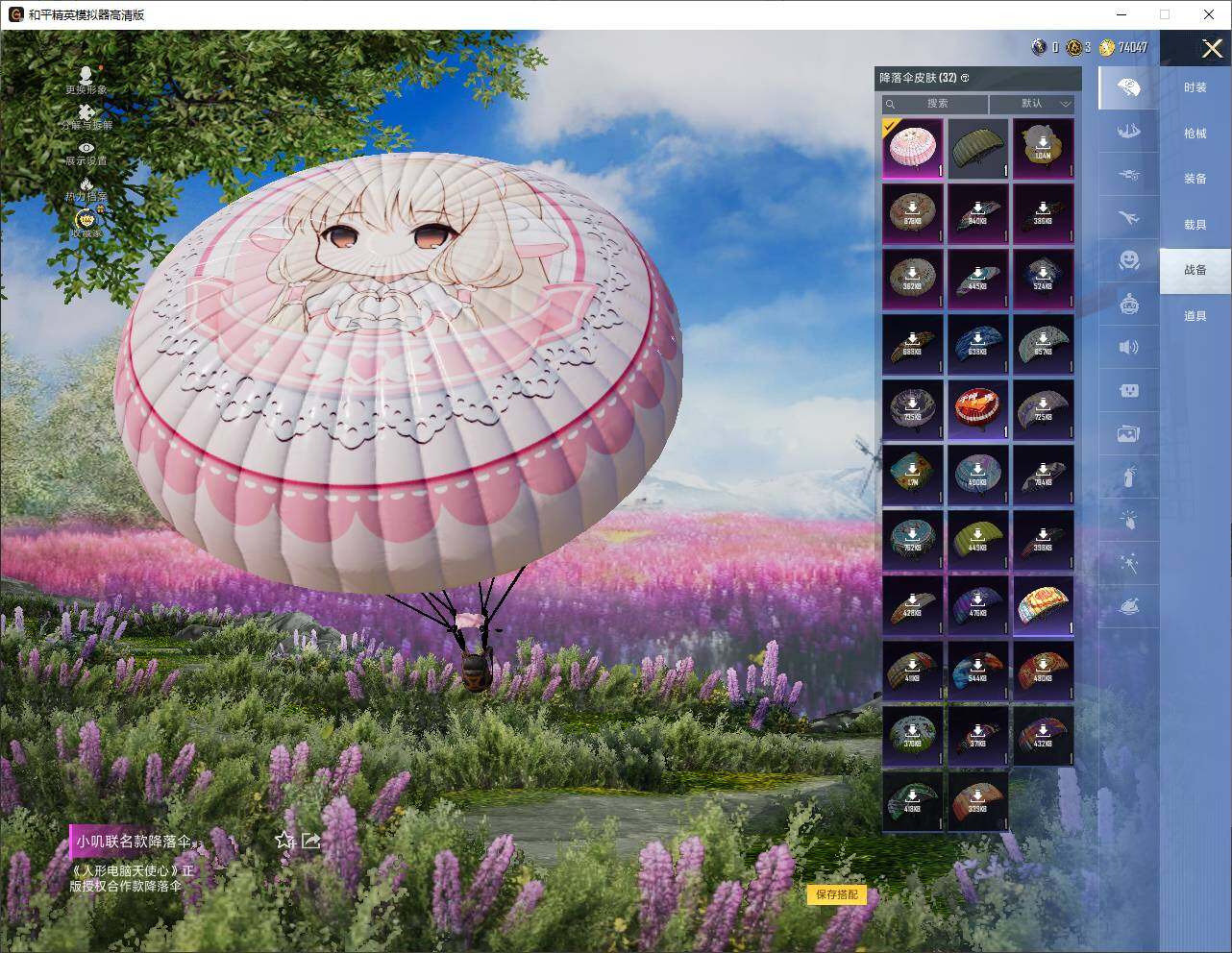1232x953 pixels.
Task: Share the parachute via the share icon
Action: click(310, 841)
